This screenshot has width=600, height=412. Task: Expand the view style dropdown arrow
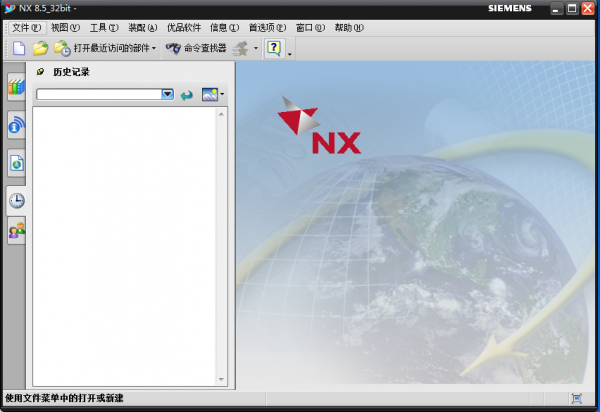tap(222, 94)
